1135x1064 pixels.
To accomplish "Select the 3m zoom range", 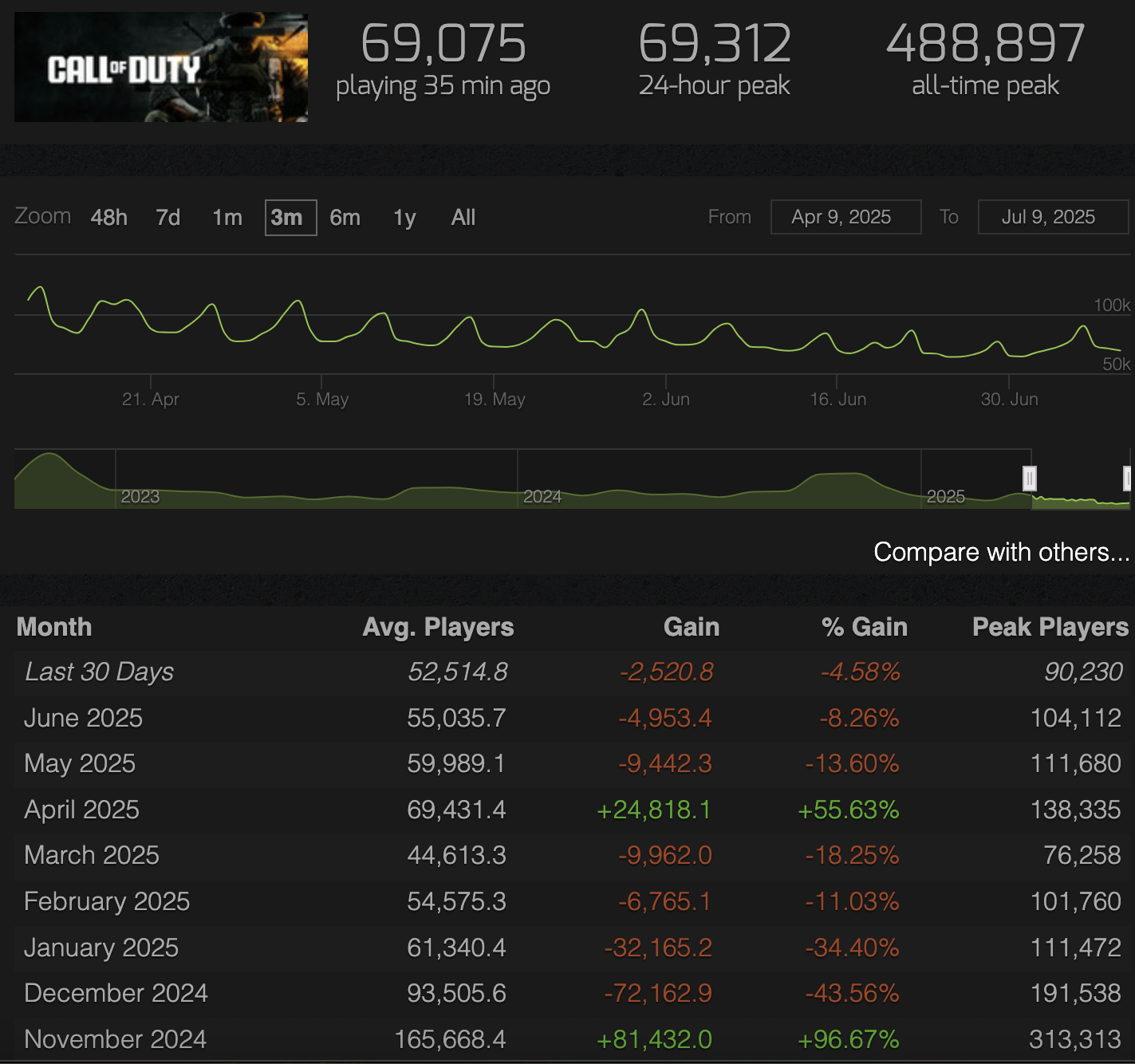I will click(x=290, y=218).
